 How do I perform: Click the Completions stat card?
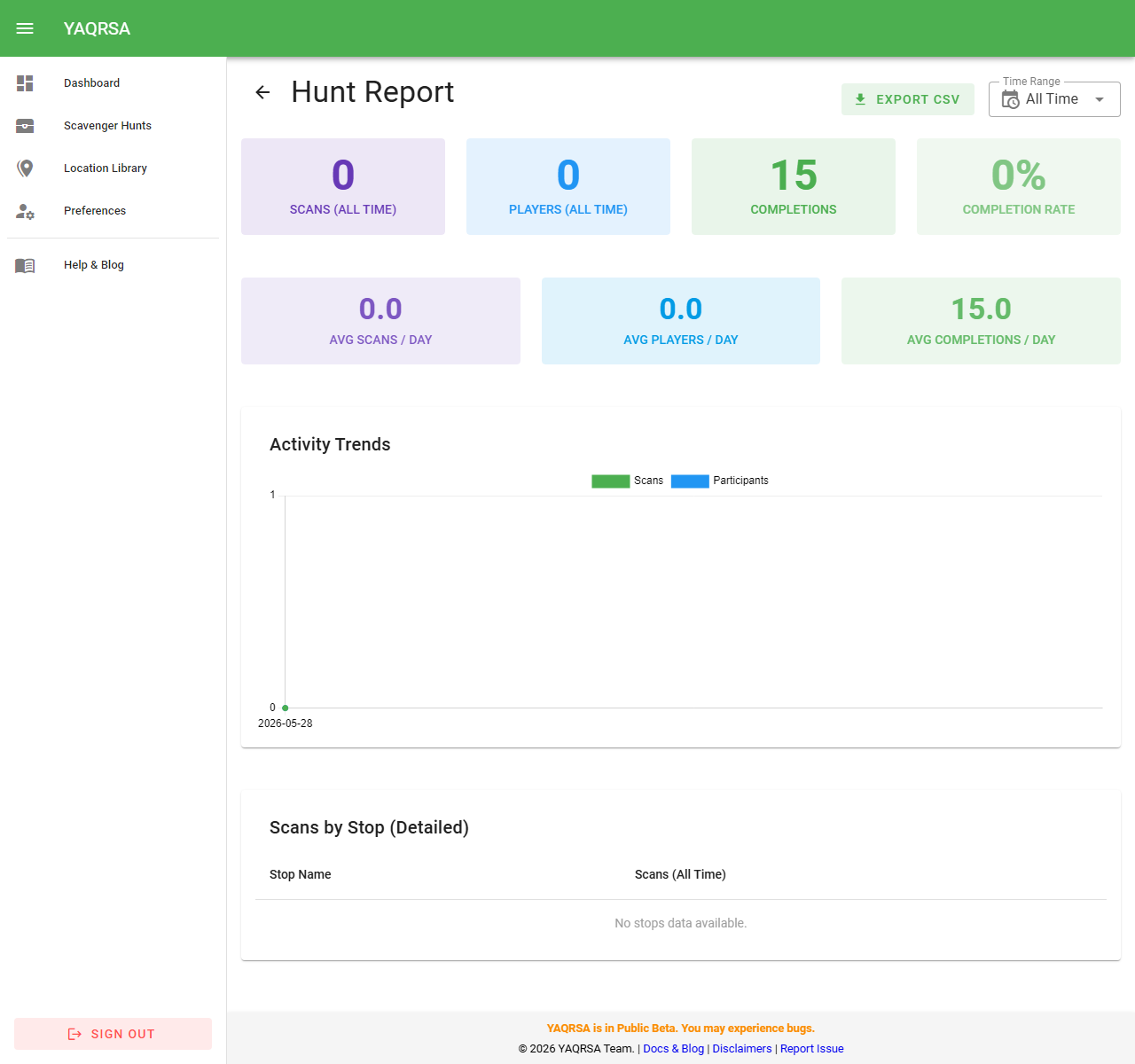pyautogui.click(x=794, y=186)
